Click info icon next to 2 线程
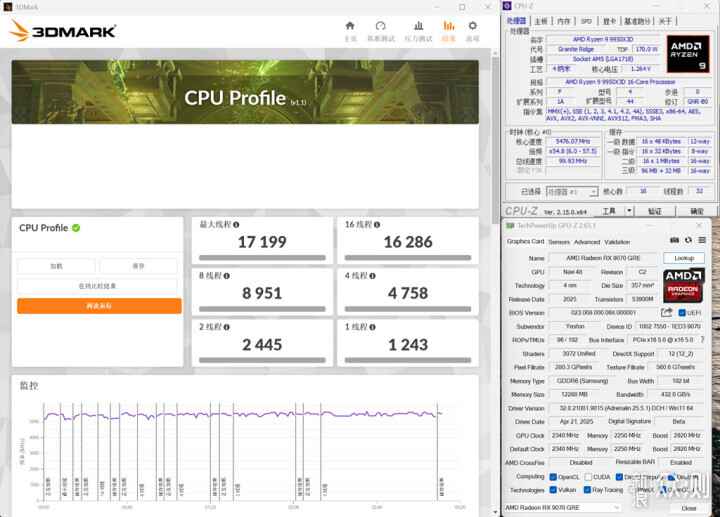This screenshot has width=720, height=517. point(227,327)
